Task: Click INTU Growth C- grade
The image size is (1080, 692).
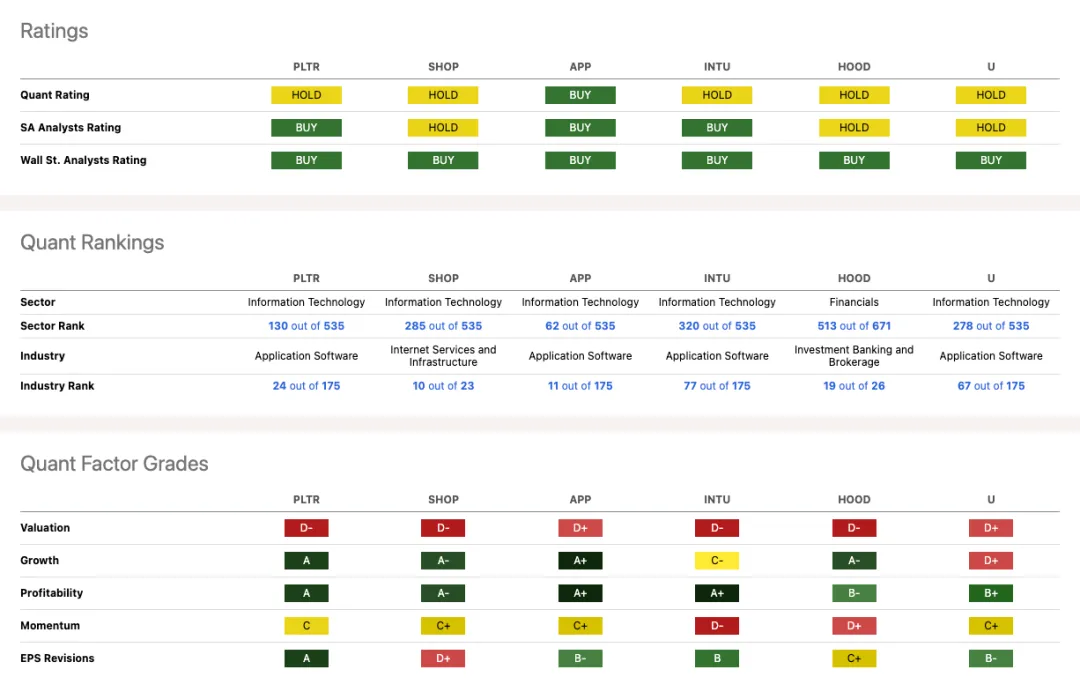Action: (717, 561)
